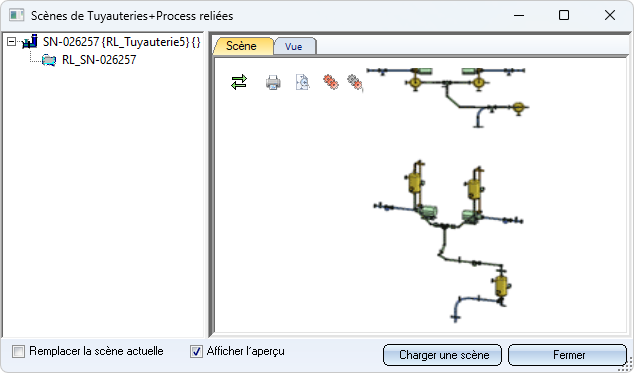Click the document refresh icon

[302, 82]
